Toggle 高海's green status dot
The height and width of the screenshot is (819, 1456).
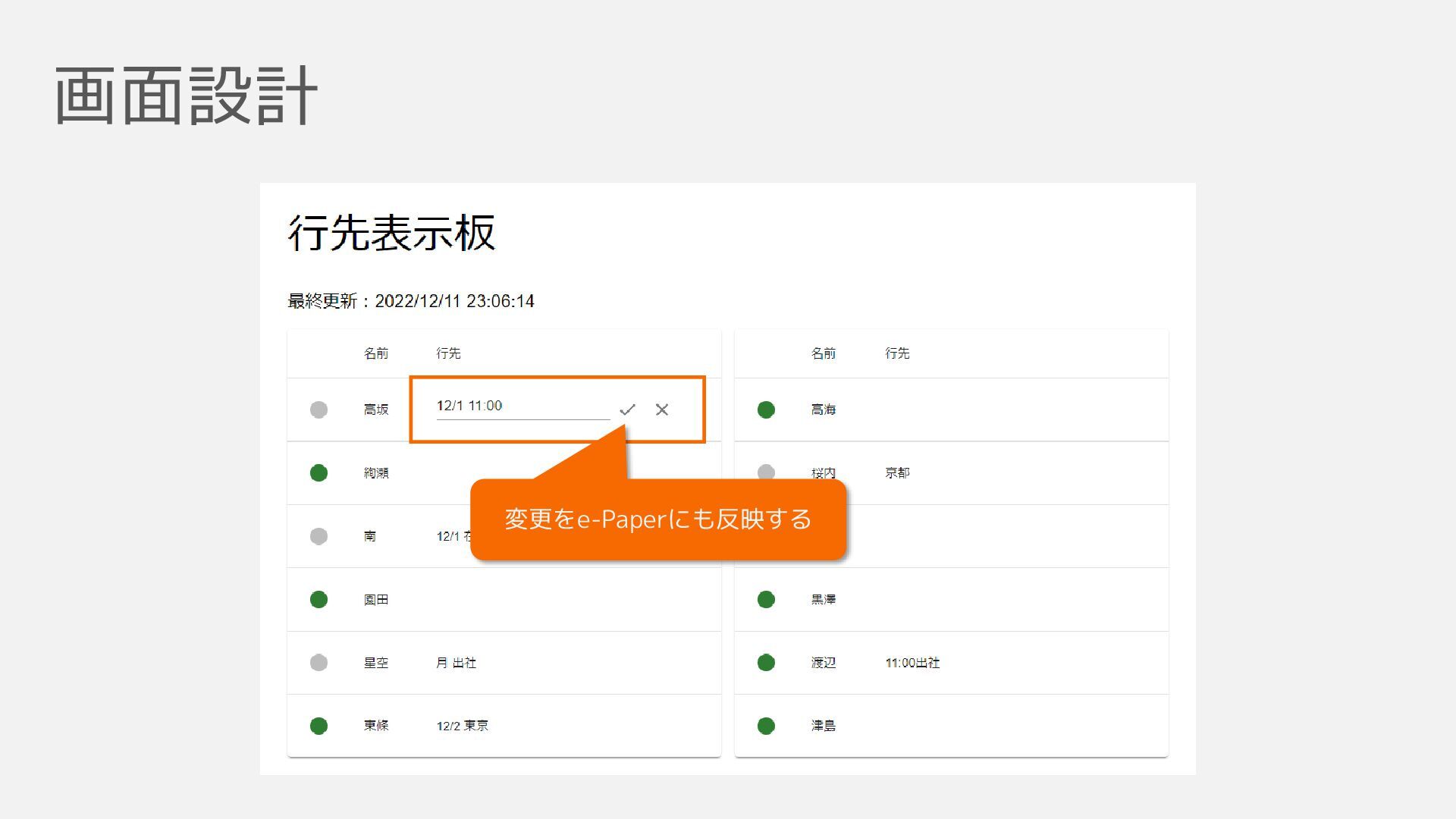[x=766, y=409]
